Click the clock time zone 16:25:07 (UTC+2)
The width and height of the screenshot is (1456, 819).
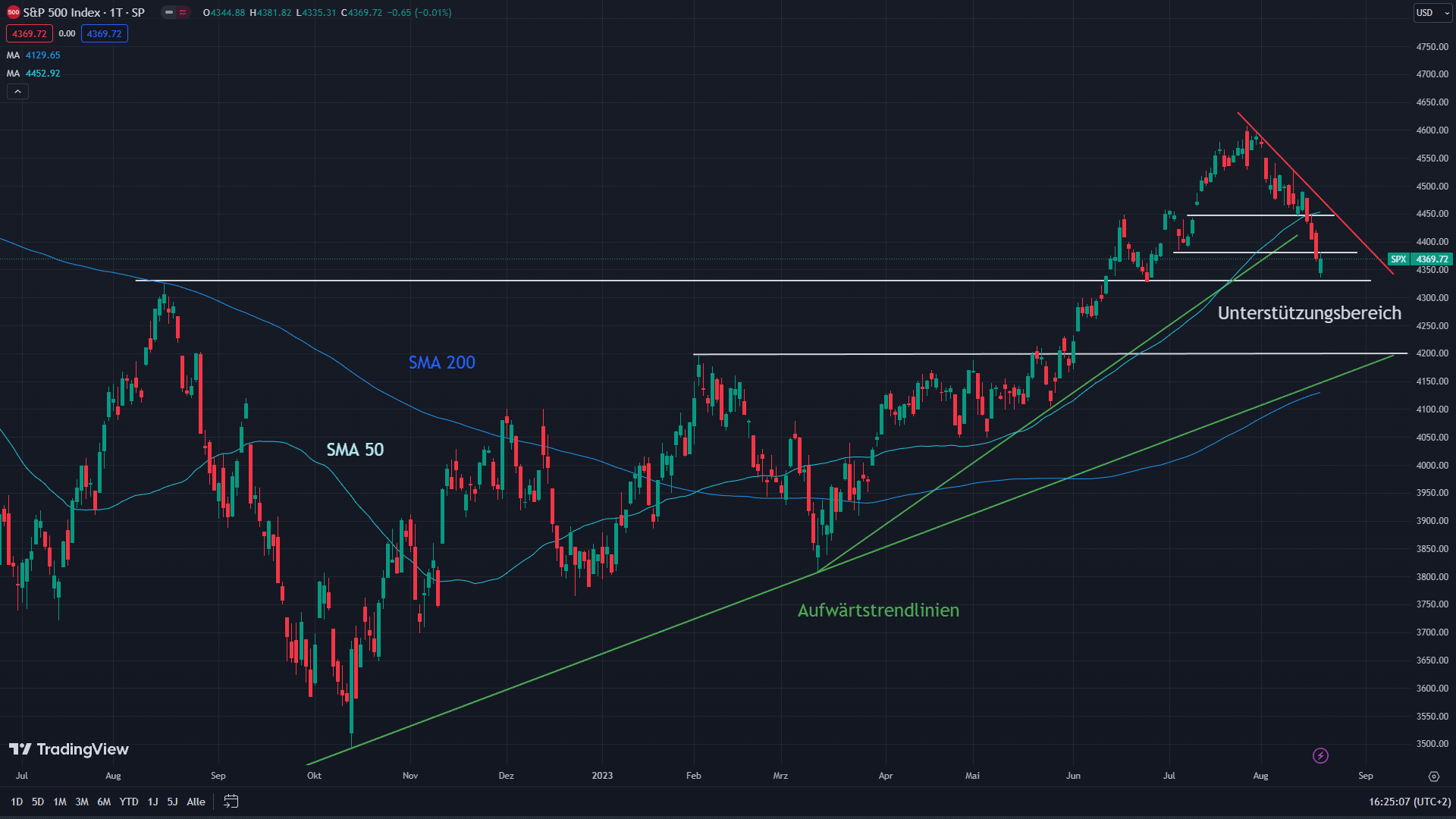[x=1410, y=802]
